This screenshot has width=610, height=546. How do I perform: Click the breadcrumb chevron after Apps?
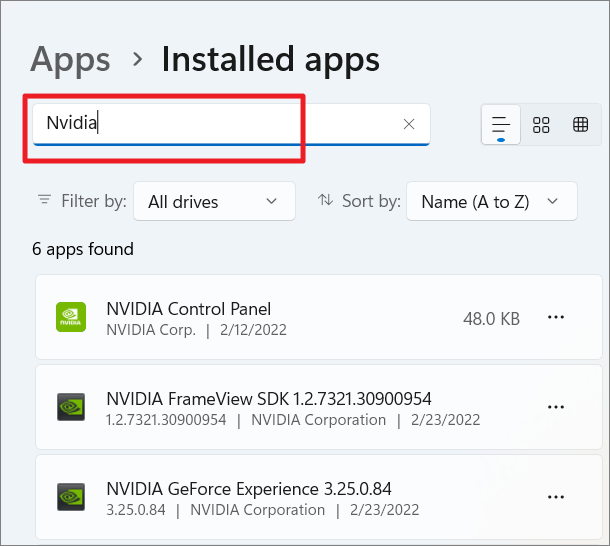[x=137, y=60]
